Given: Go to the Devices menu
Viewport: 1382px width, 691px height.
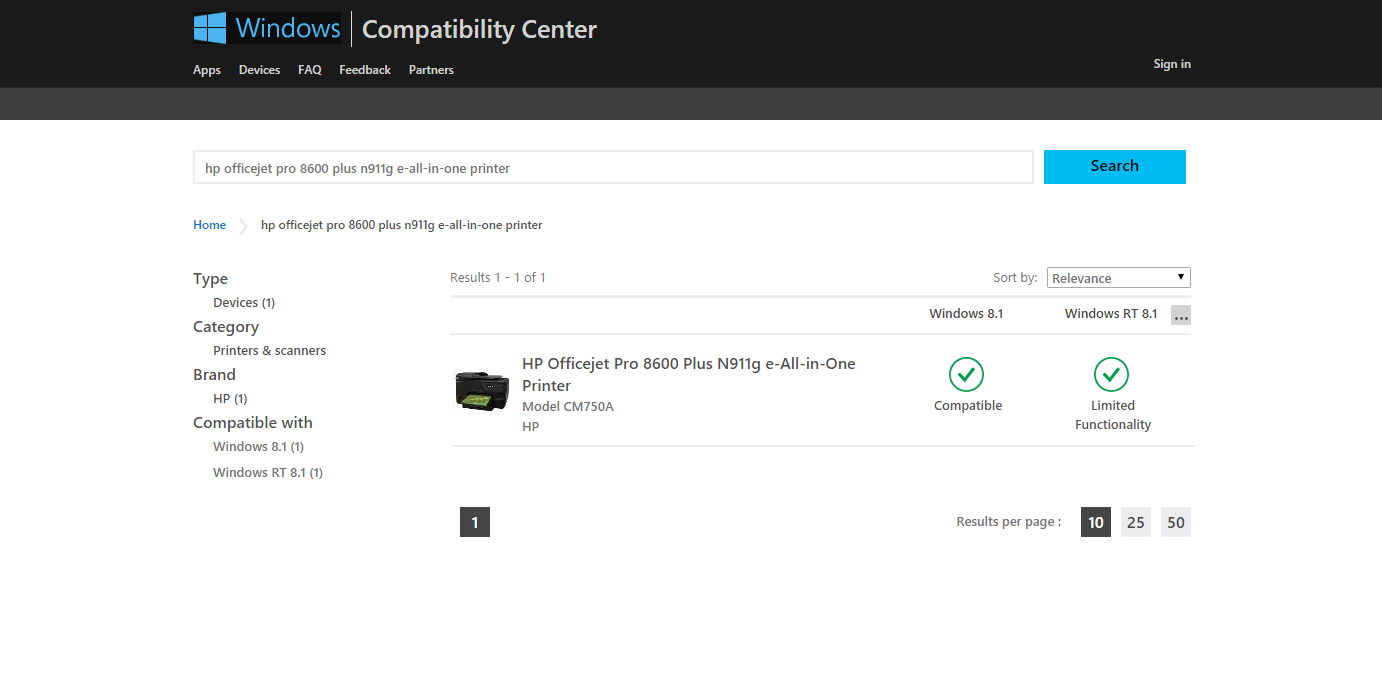Looking at the screenshot, I should point(259,70).
